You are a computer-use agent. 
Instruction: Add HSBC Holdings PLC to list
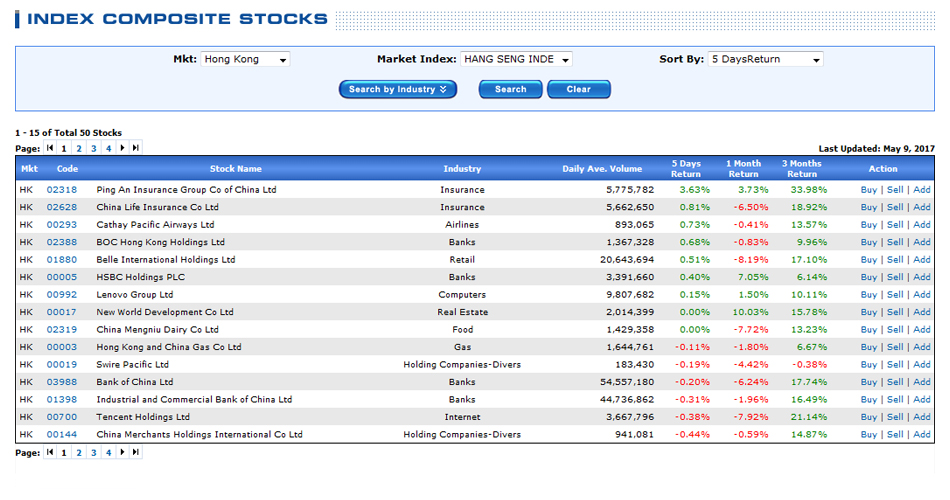(x=922, y=278)
